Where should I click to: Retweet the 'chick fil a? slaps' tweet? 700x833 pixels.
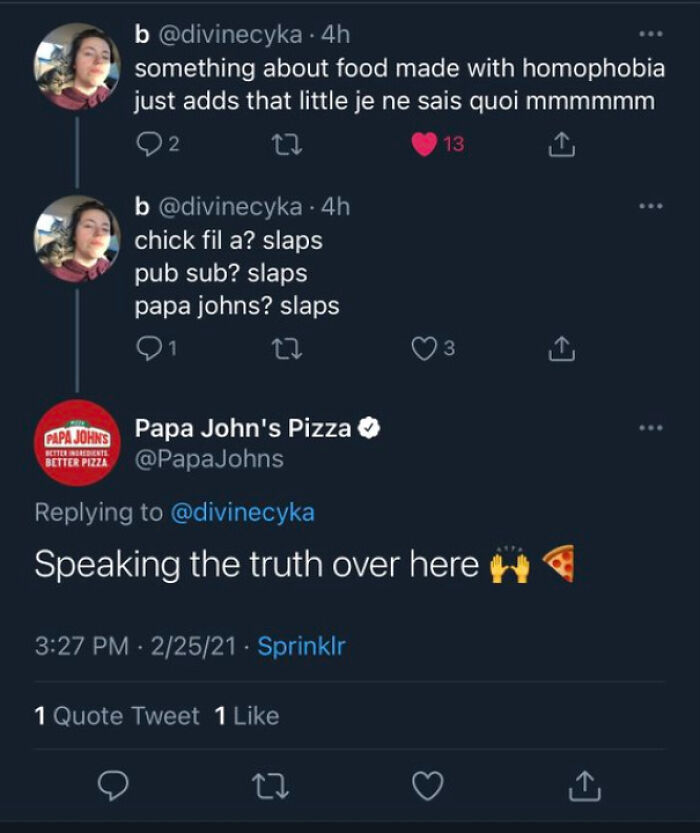point(287,344)
